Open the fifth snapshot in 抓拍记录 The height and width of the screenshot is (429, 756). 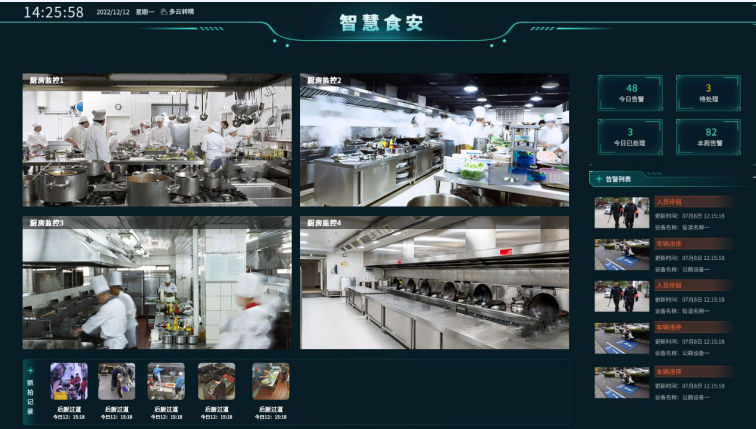pos(270,381)
